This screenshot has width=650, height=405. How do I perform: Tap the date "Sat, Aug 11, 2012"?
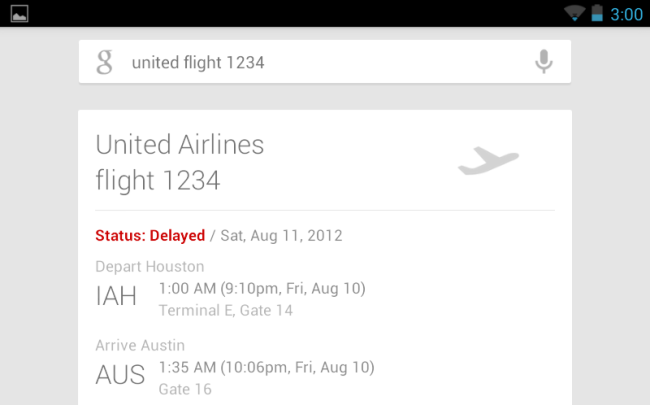pyautogui.click(x=280, y=236)
